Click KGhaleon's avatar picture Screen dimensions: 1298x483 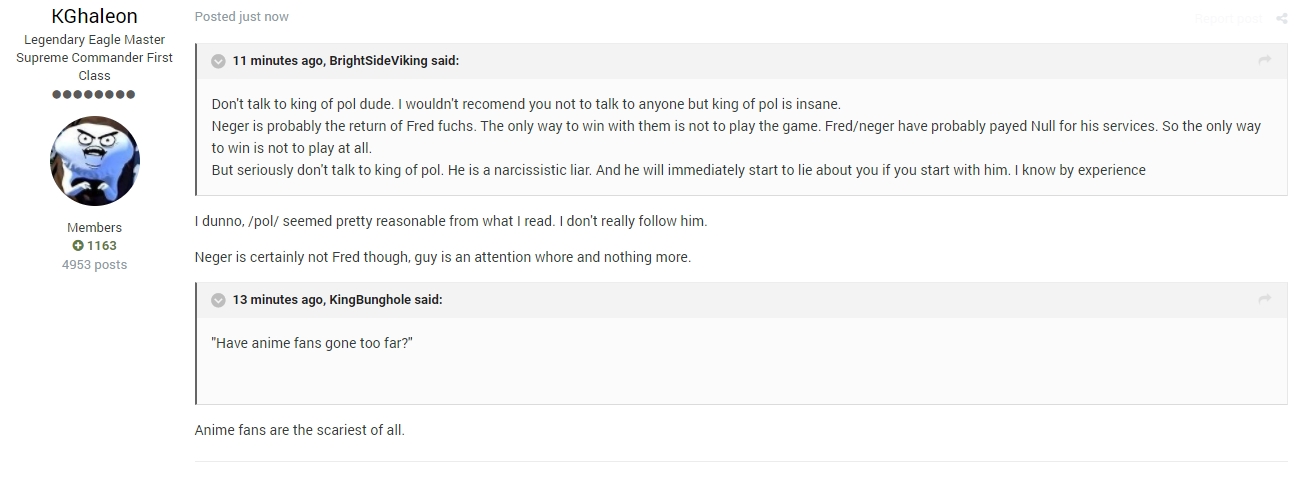(x=95, y=160)
